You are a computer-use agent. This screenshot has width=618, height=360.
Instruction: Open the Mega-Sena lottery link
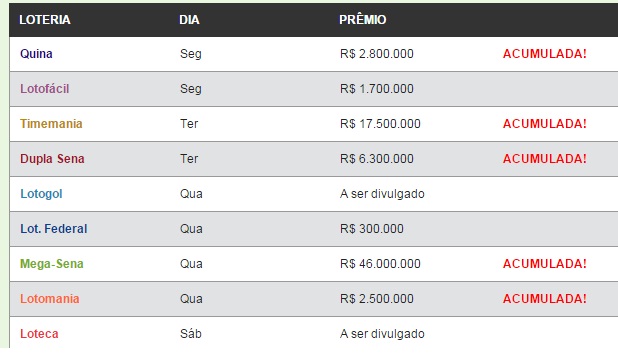52,264
